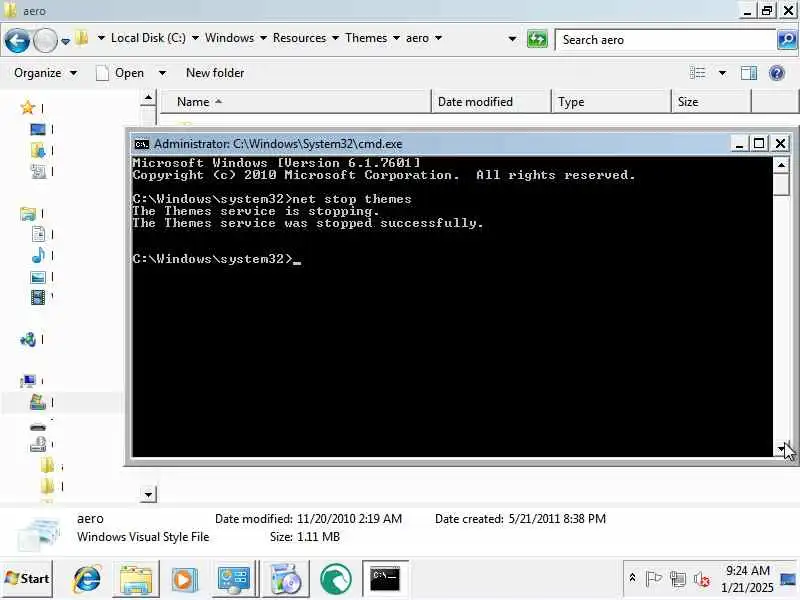Viewport: 800px width, 600px height.
Task: Select Local Disk (C:) in the breadcrumb
Action: point(148,38)
